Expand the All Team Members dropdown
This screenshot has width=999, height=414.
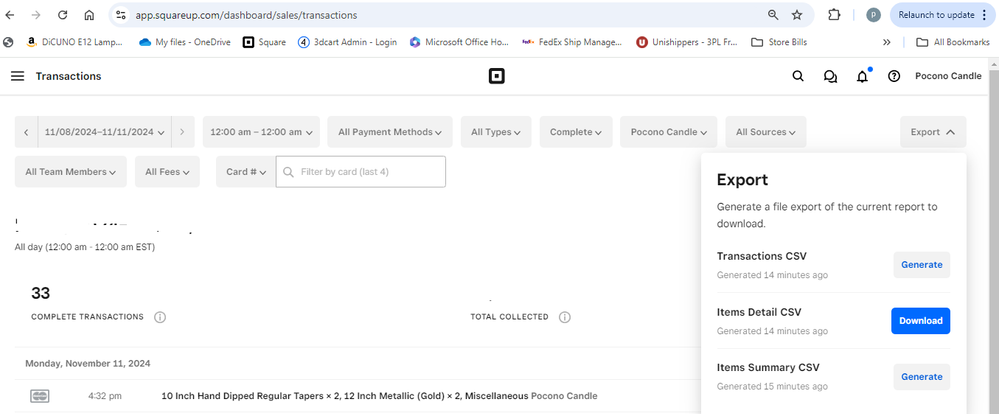click(70, 172)
